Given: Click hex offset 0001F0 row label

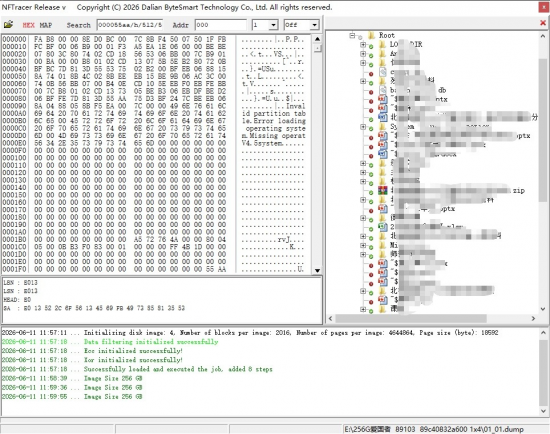Looking at the screenshot, I should pos(14,269).
